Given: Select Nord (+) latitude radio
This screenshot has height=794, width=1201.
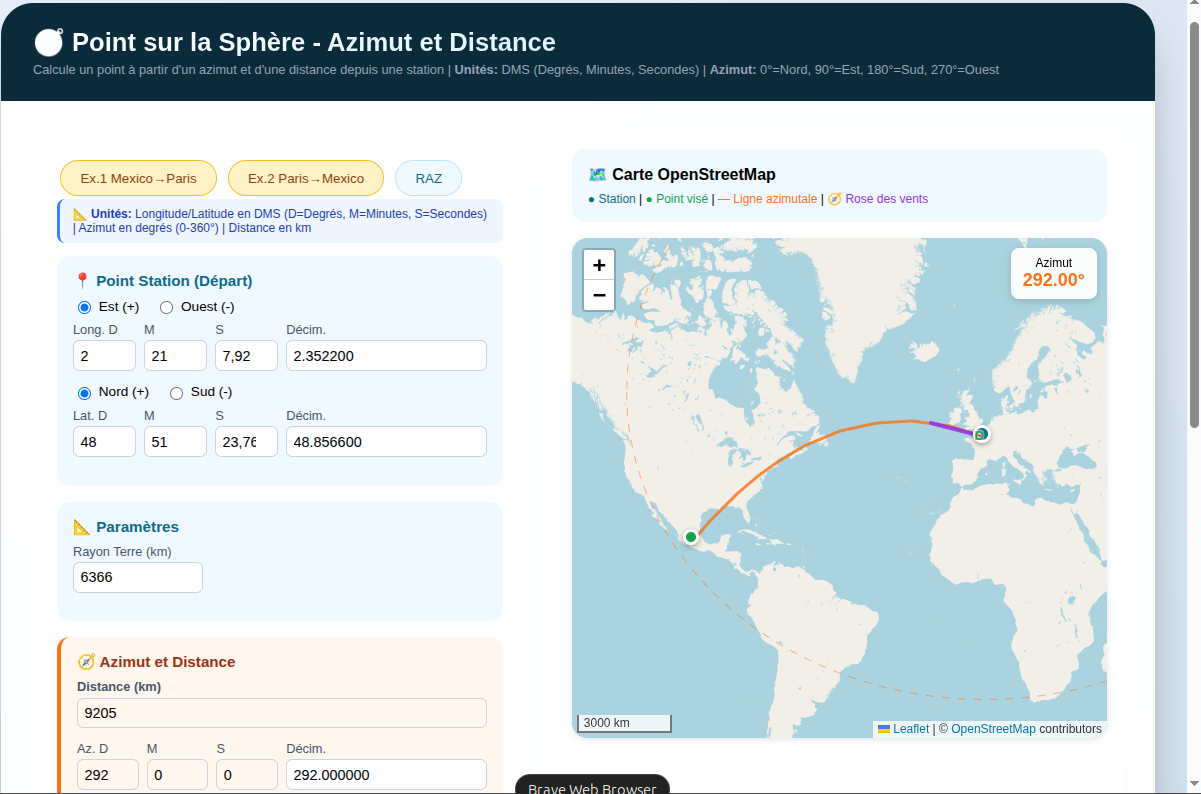Looking at the screenshot, I should (85, 393).
